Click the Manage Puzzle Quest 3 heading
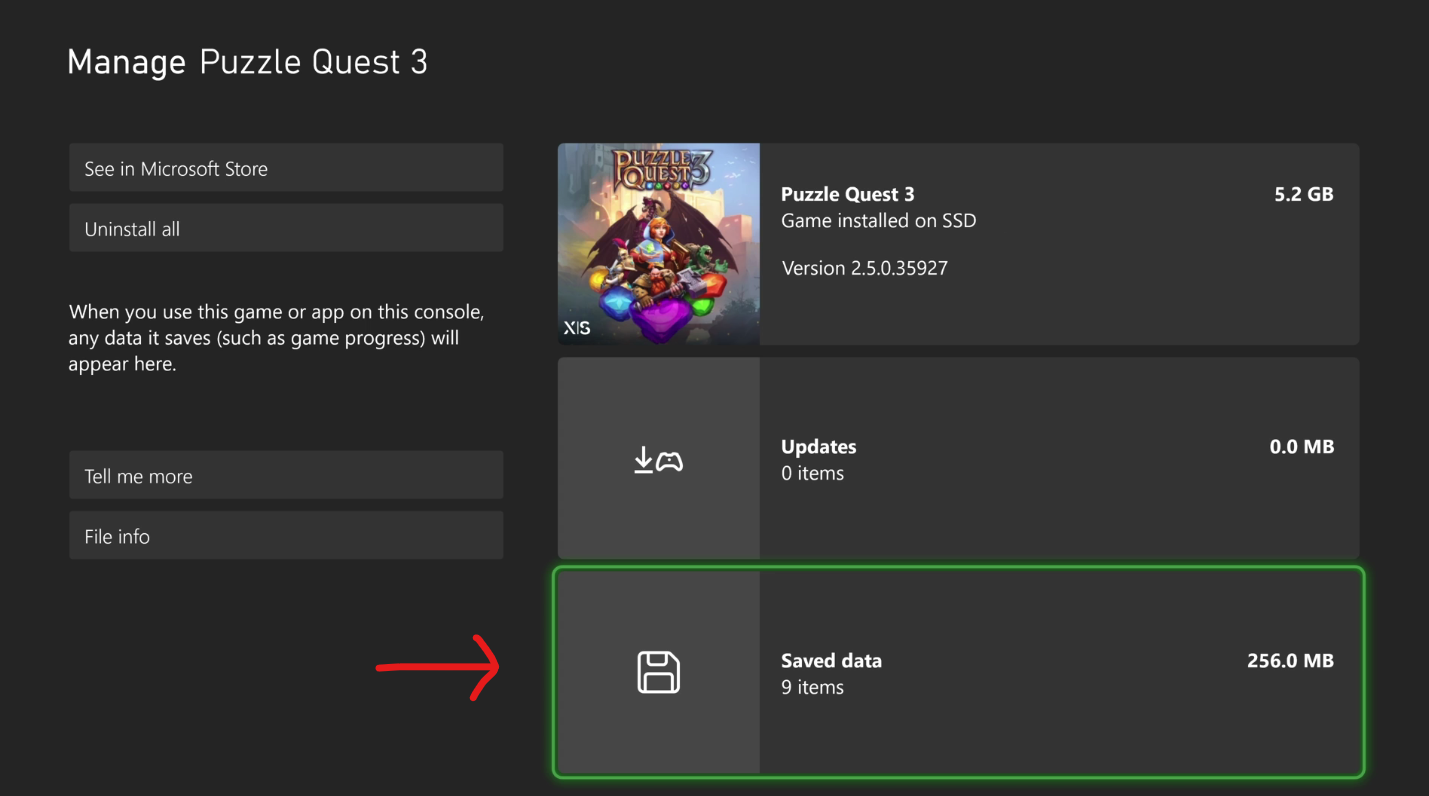This screenshot has width=1429, height=796. pos(247,61)
